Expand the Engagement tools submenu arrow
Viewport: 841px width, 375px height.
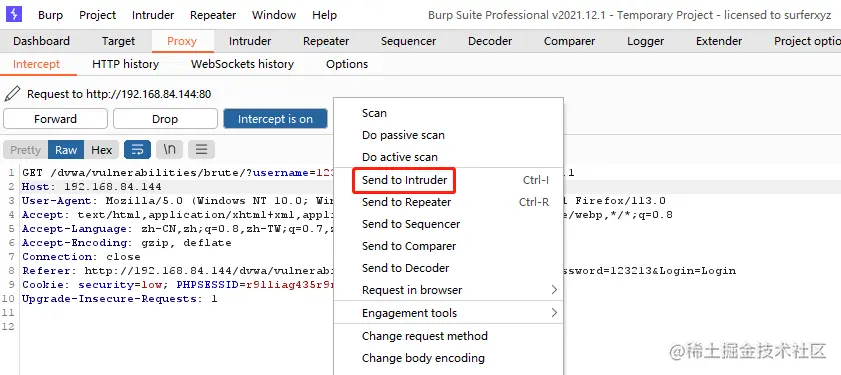click(554, 313)
